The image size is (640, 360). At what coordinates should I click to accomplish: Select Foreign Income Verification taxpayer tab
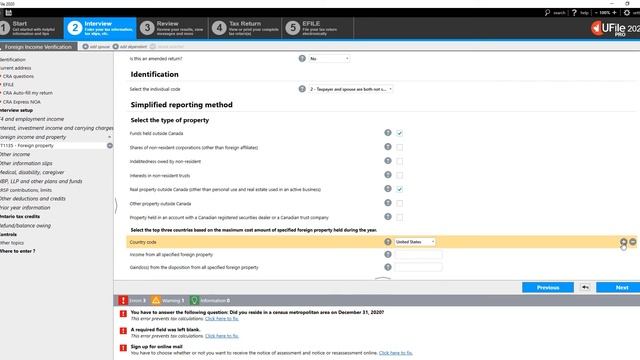(x=38, y=47)
